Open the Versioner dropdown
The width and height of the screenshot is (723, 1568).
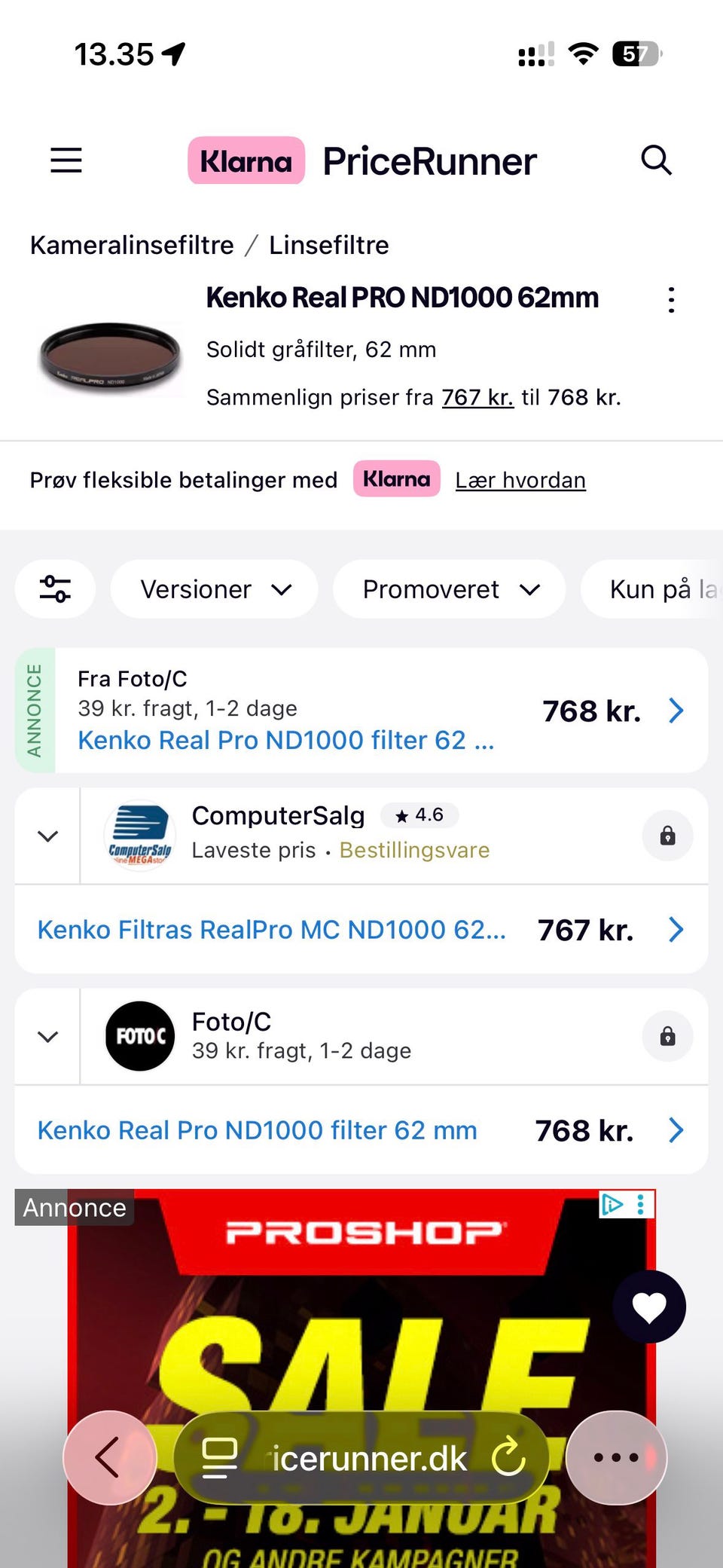(x=215, y=589)
